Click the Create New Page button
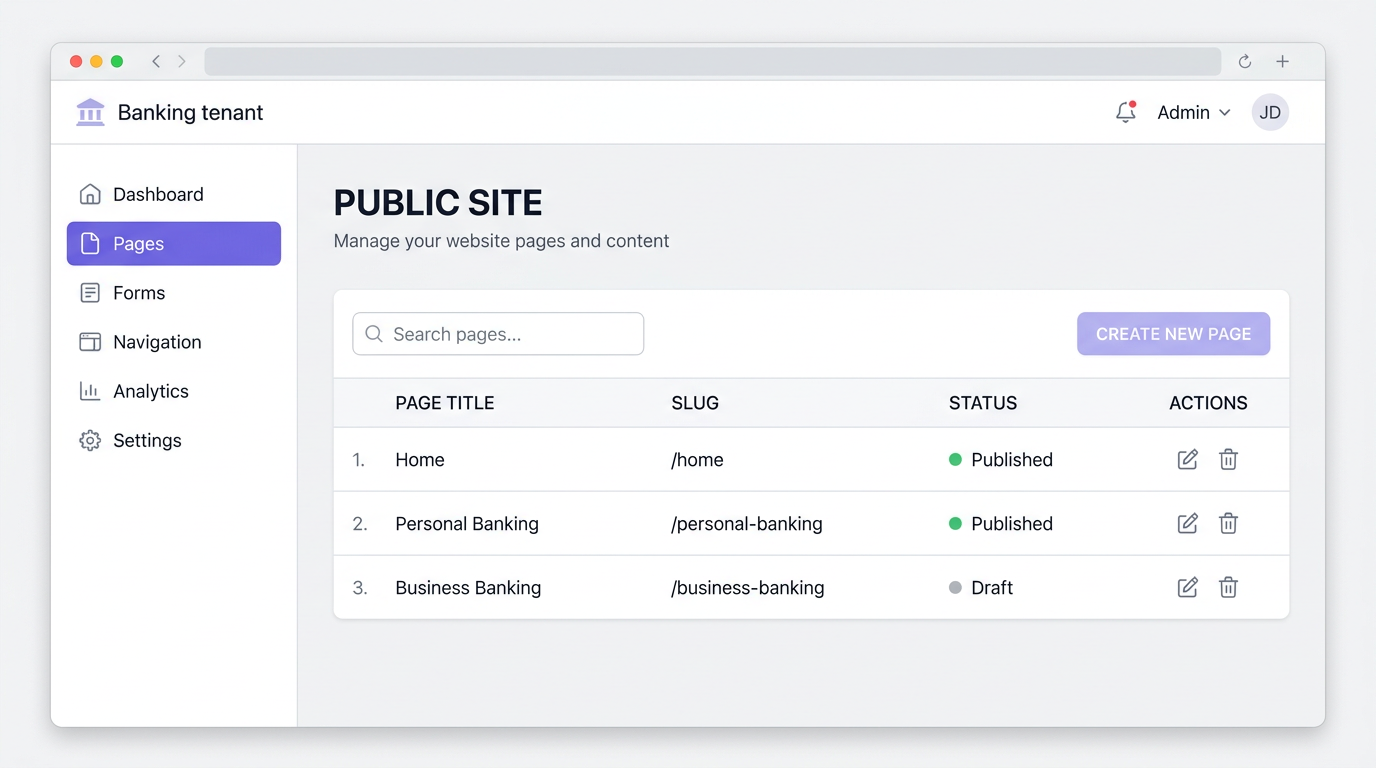Screen dimensions: 1376x768 click(x=1173, y=334)
